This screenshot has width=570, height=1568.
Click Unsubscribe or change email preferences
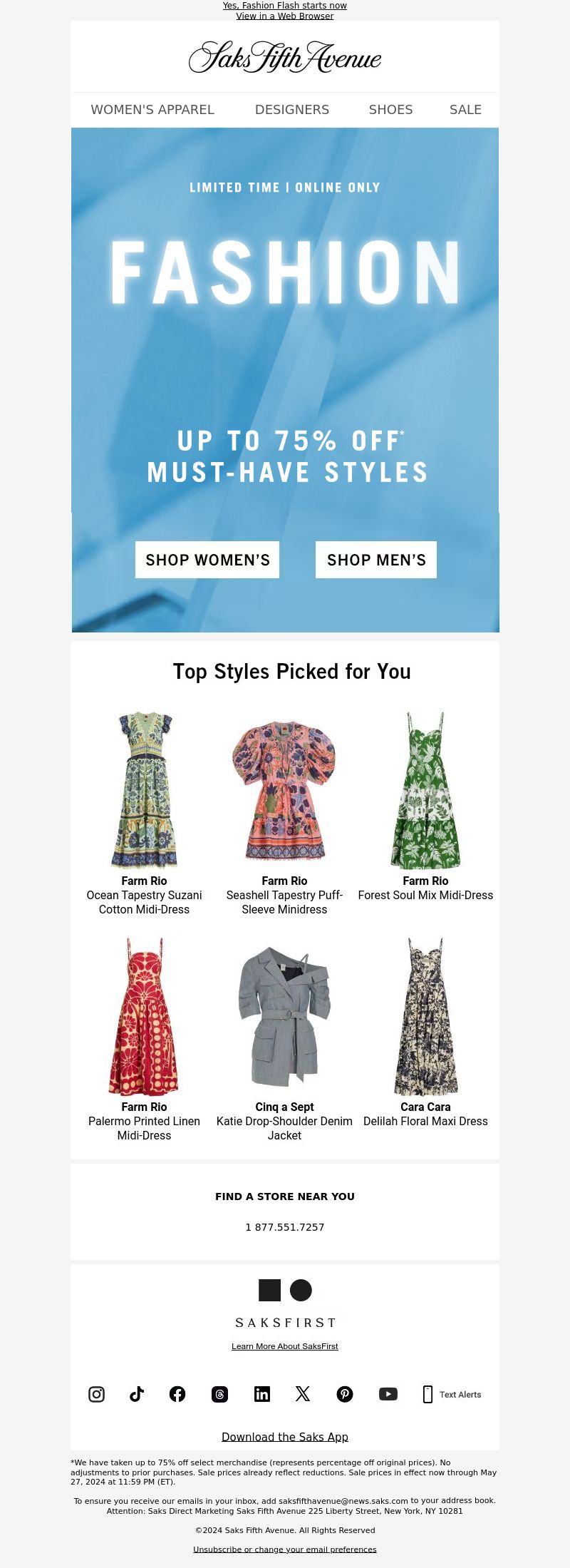click(285, 1549)
